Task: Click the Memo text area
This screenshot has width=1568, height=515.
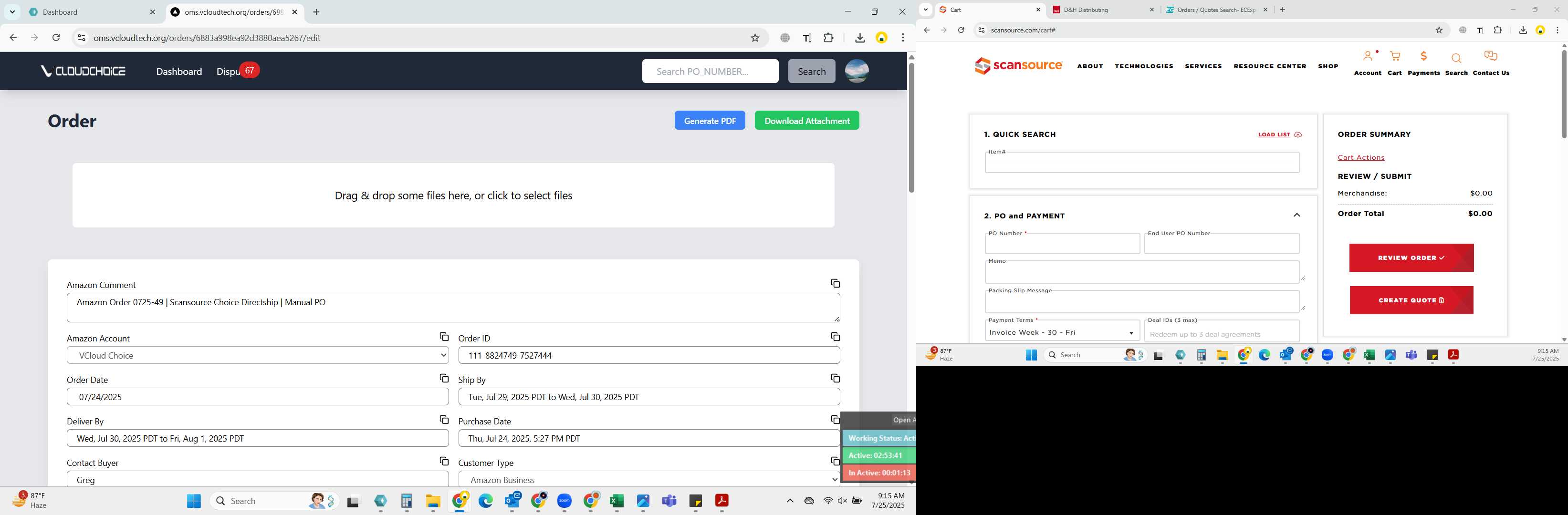Action: 1142,272
